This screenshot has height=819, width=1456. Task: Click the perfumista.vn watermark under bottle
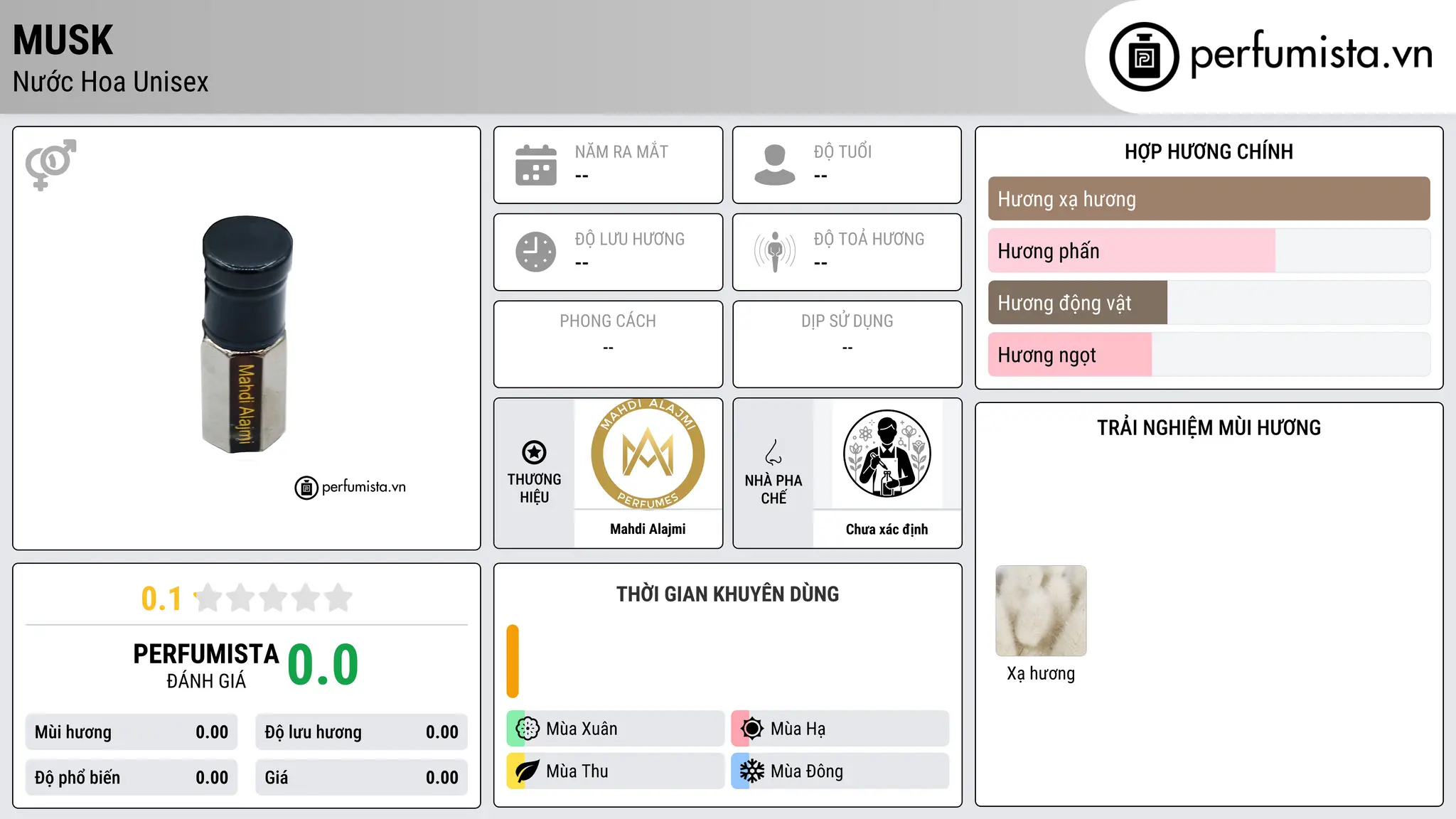pos(350,488)
